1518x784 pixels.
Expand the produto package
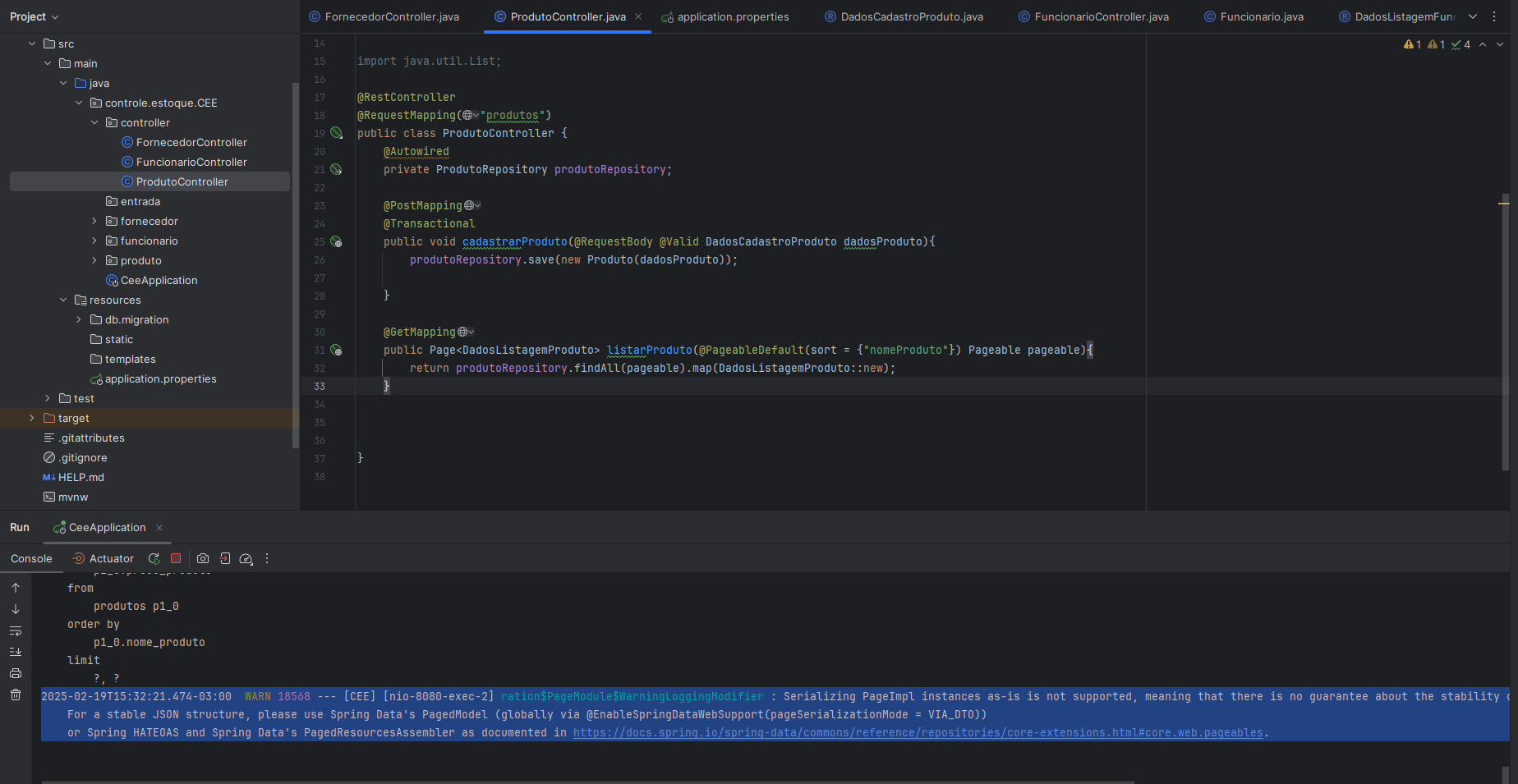pyautogui.click(x=94, y=260)
